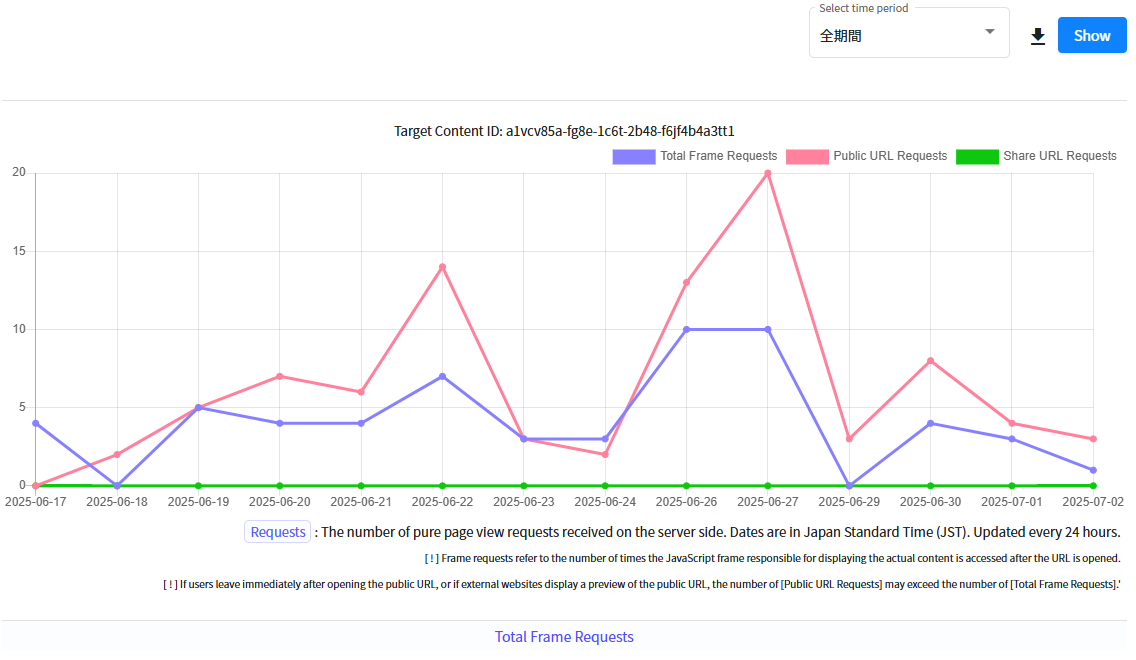Click the Public URL point on 2025-06-18
The height and width of the screenshot is (660, 1136).
click(117, 454)
